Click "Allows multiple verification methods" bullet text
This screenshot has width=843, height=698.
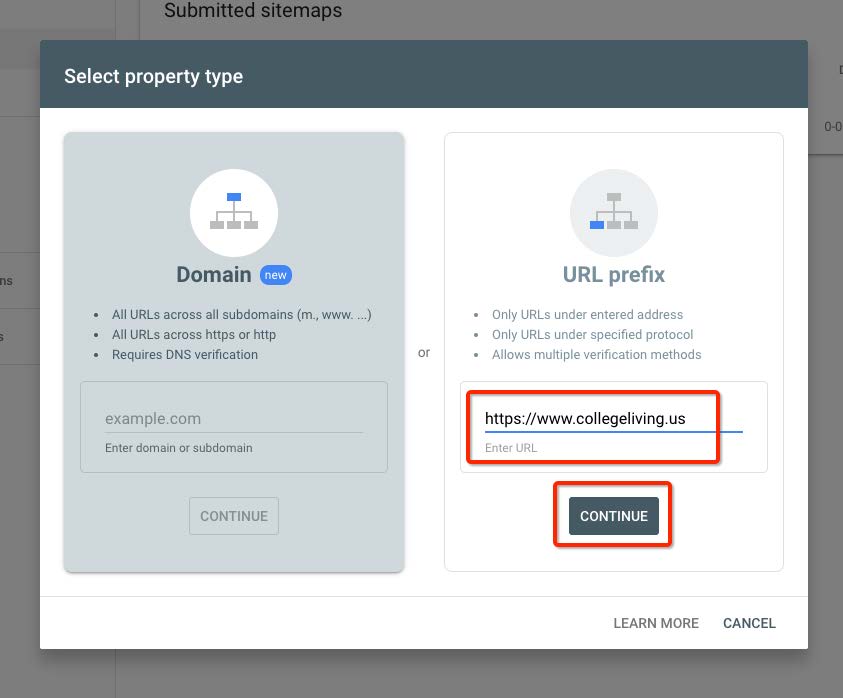pyautogui.click(x=596, y=354)
